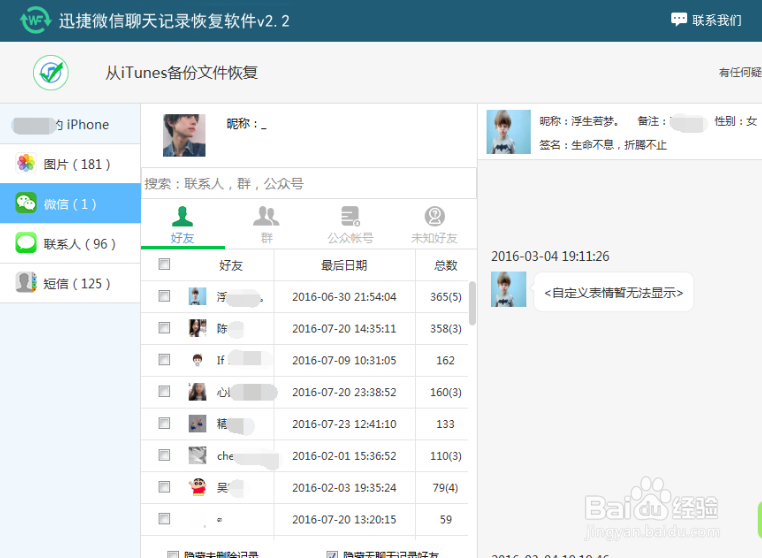Check the friend row with total 59
Viewport: 762px width, 558px height.
pos(164,519)
